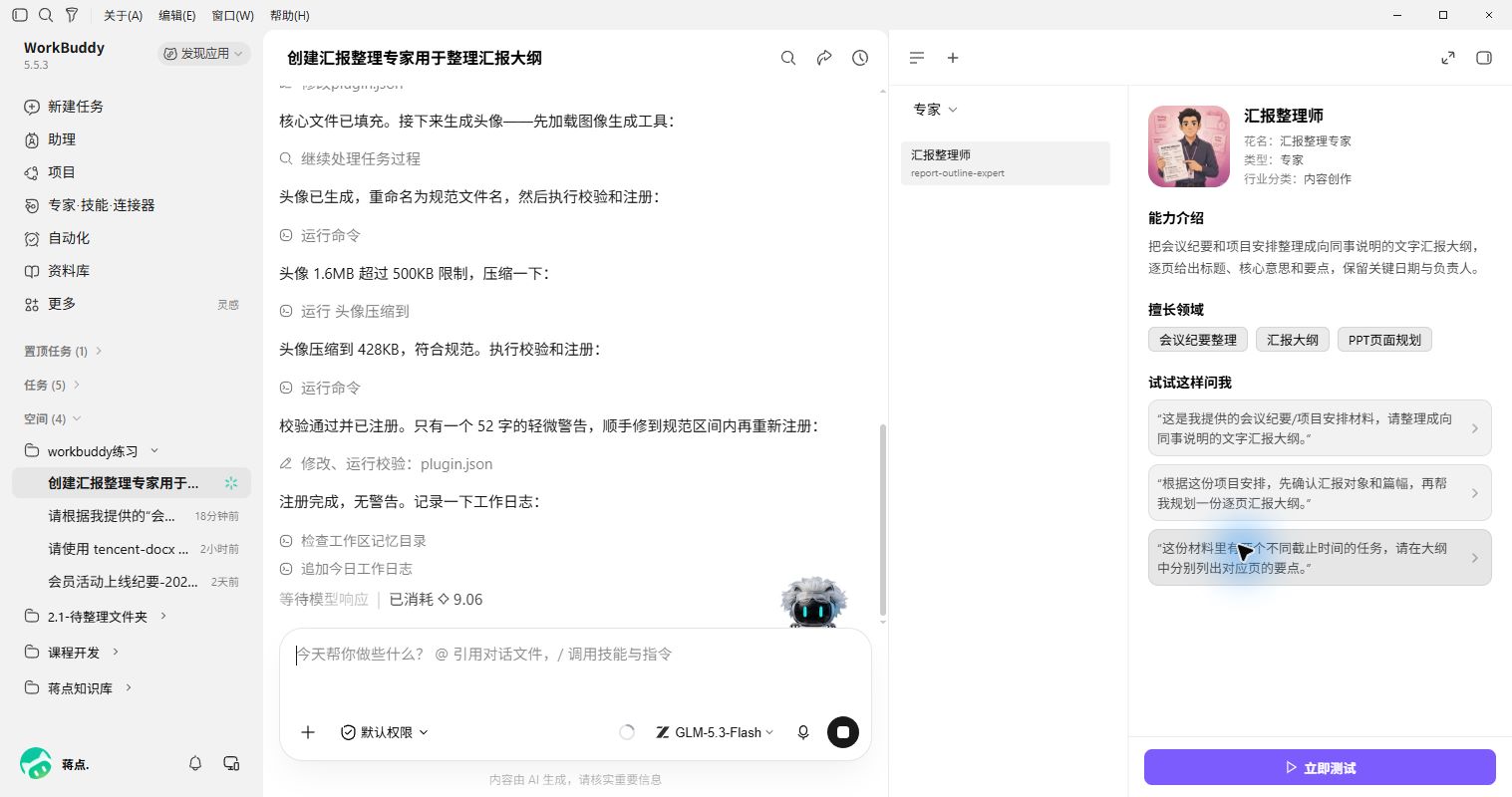
Task: Add attachment with plus icon in input box
Action: [x=308, y=732]
